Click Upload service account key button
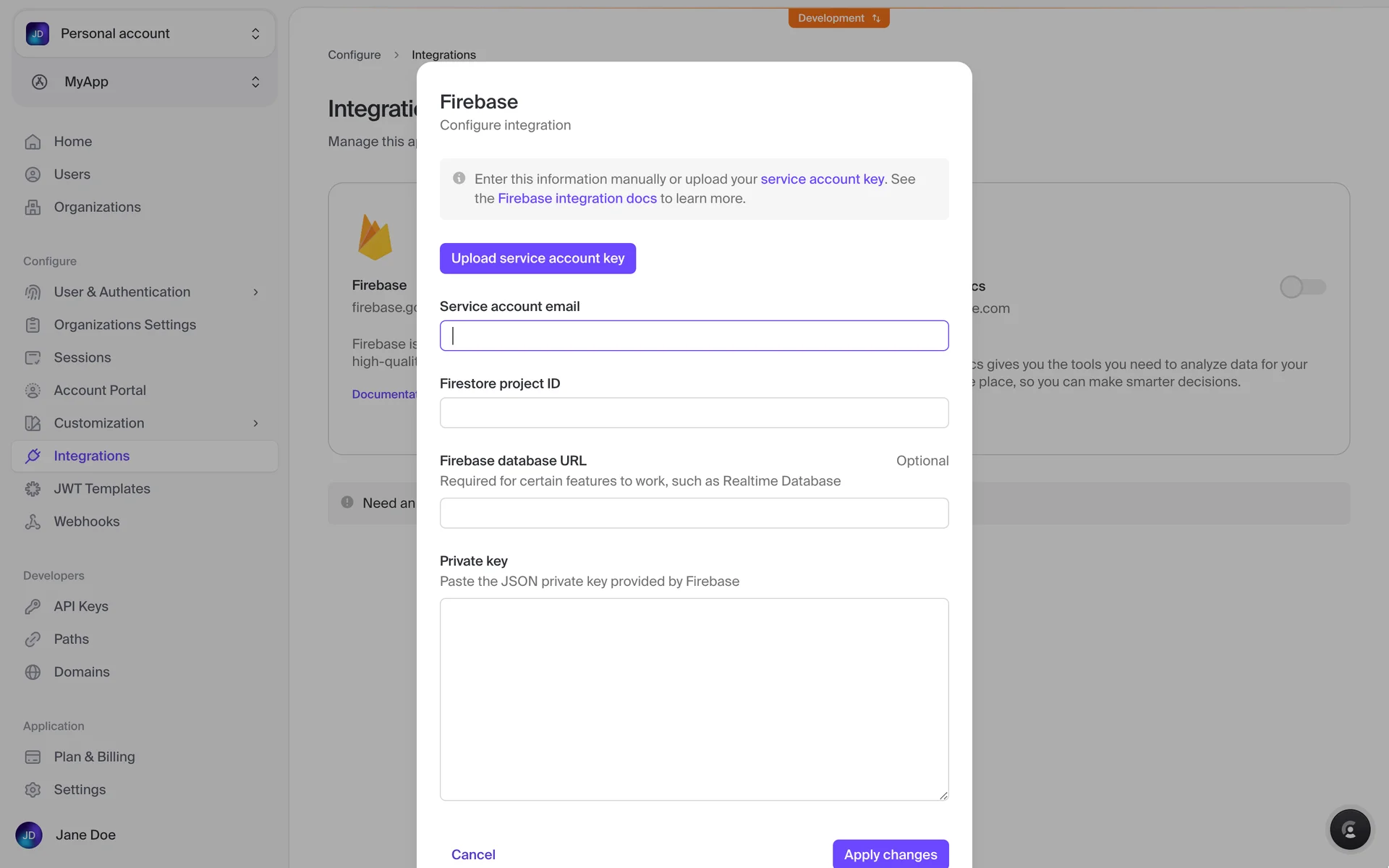This screenshot has height=868, width=1389. pyautogui.click(x=538, y=258)
